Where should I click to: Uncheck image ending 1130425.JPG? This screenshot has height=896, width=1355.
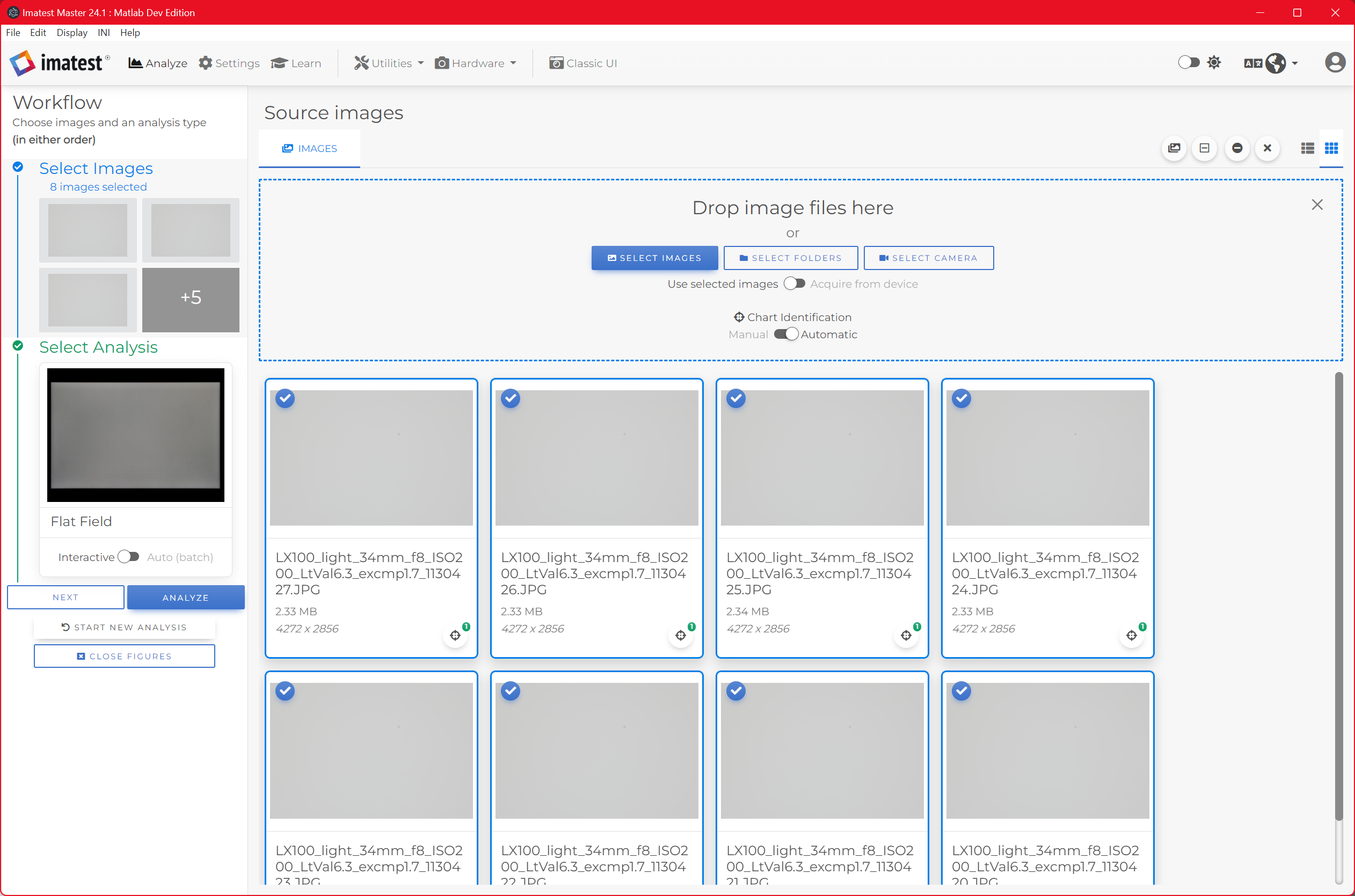[x=736, y=398]
